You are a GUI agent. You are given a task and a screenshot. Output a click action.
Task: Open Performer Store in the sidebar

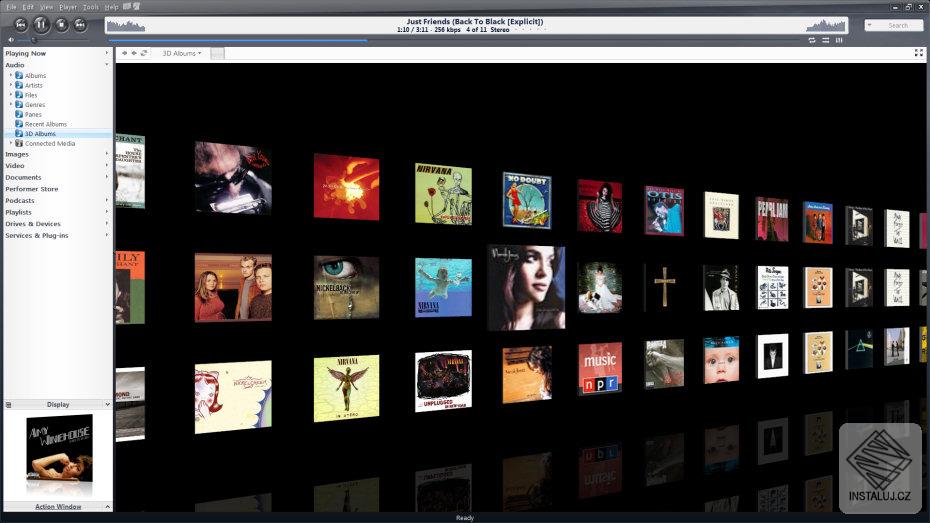(32, 189)
